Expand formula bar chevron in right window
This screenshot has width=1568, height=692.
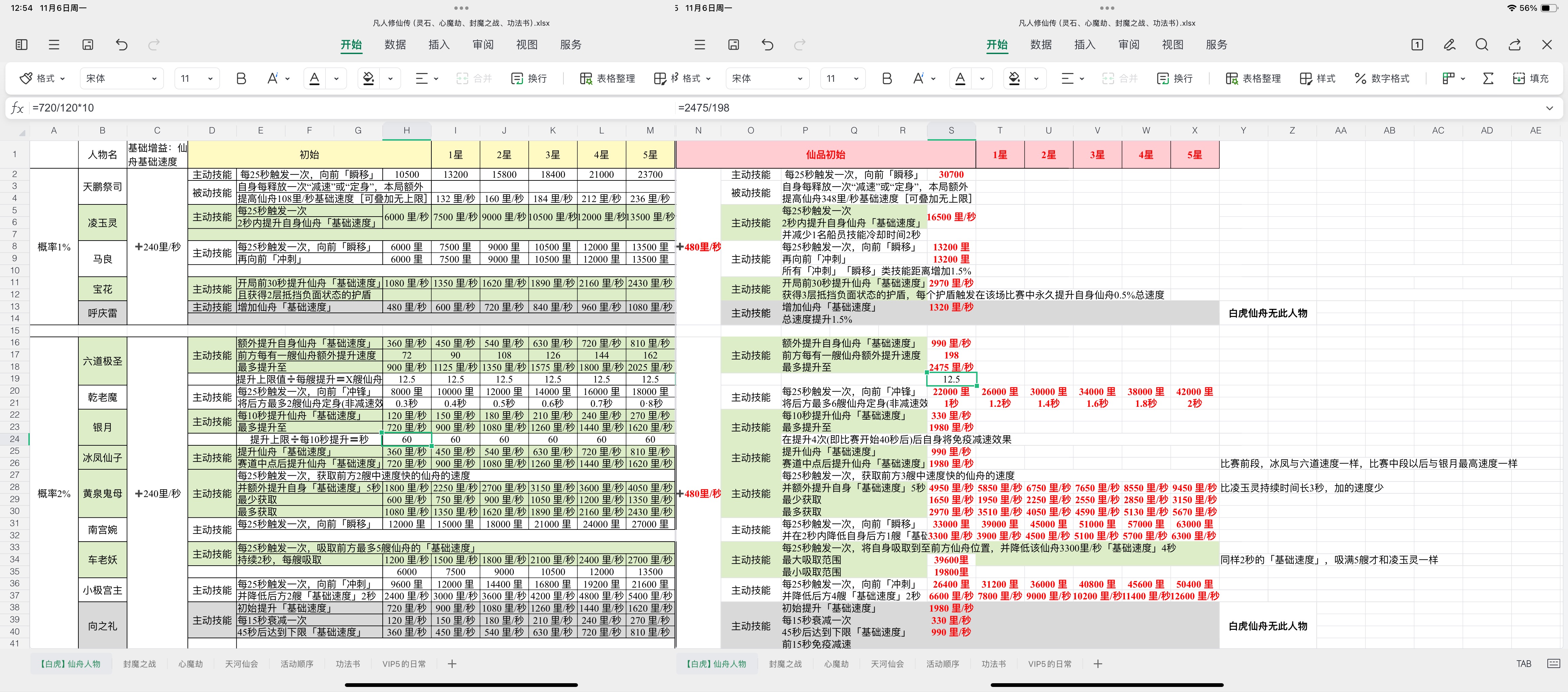pos(1549,108)
